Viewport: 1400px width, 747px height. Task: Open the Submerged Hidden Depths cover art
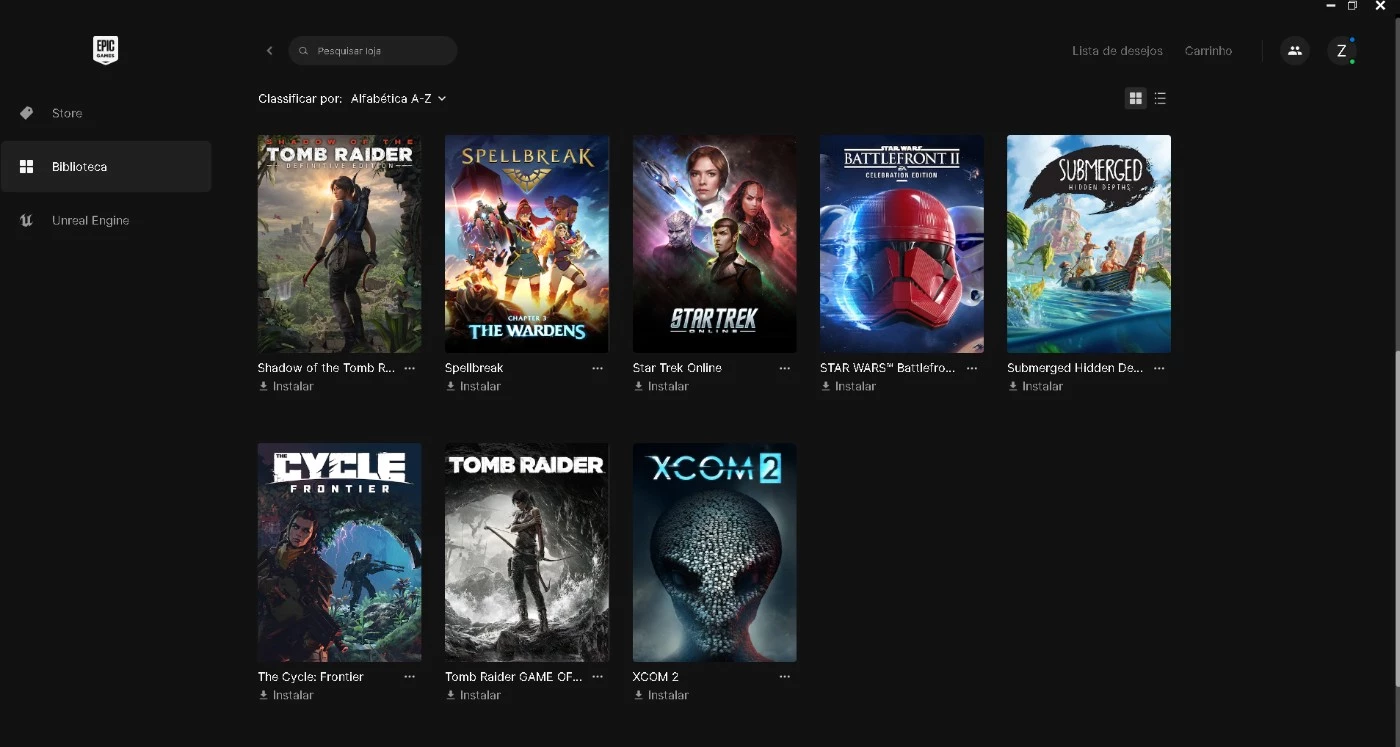1089,244
